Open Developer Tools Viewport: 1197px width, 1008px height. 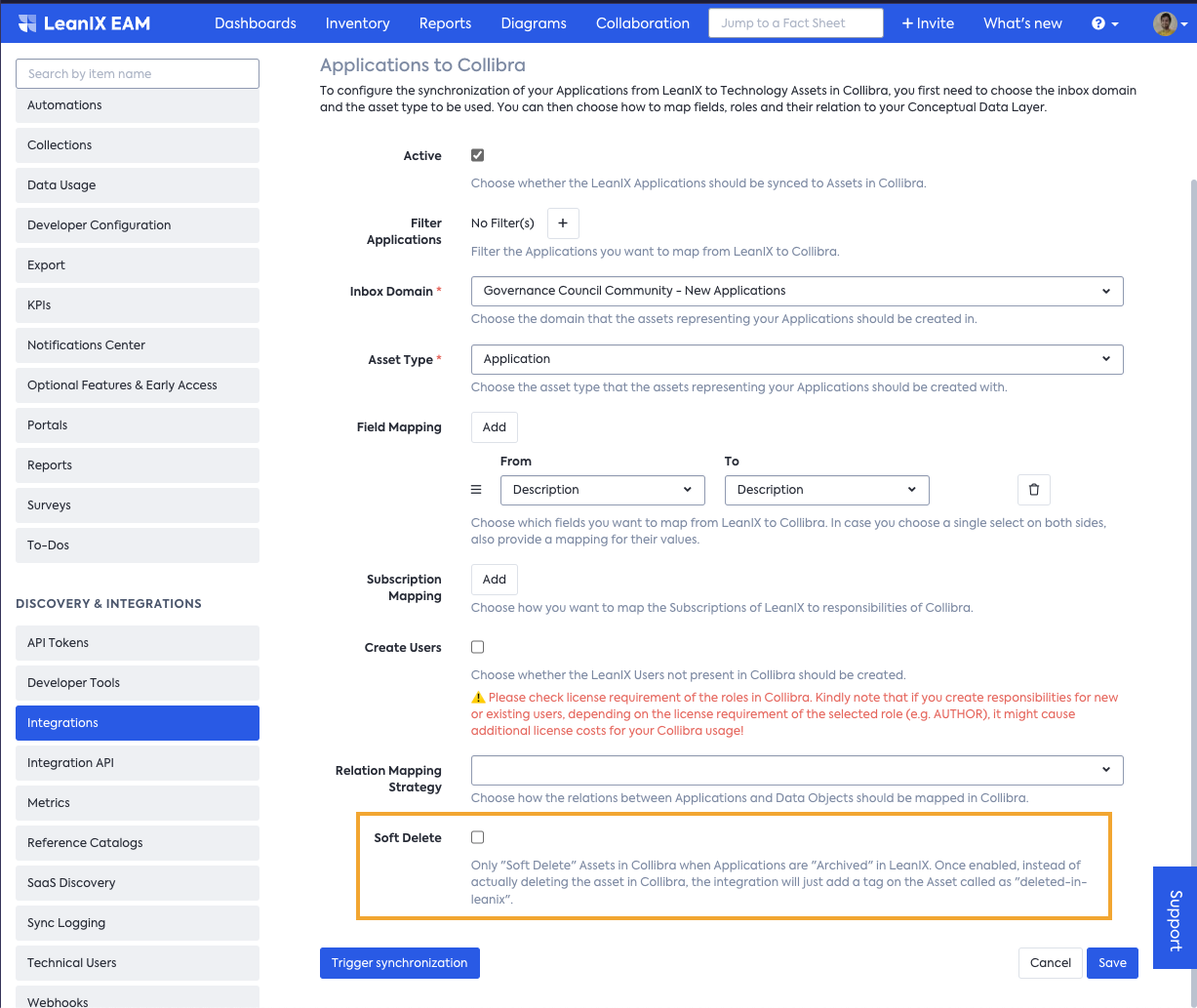coord(138,683)
